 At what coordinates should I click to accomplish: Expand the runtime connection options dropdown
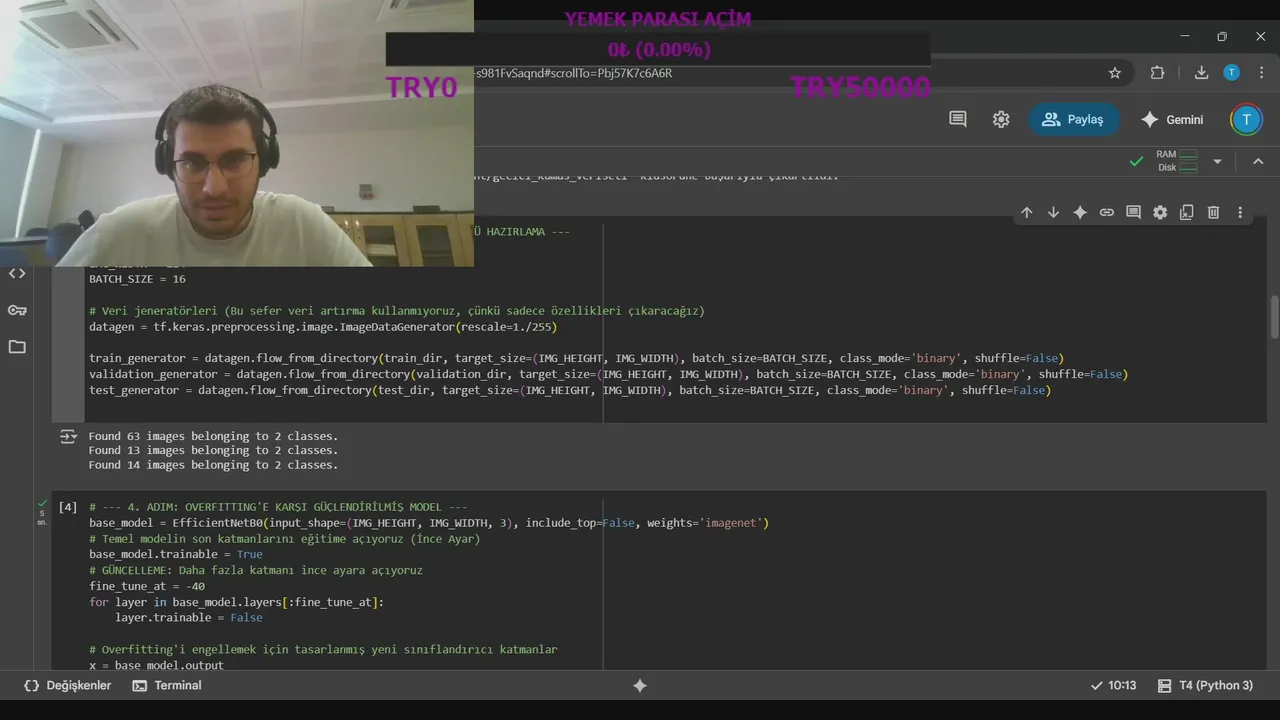[1217, 161]
